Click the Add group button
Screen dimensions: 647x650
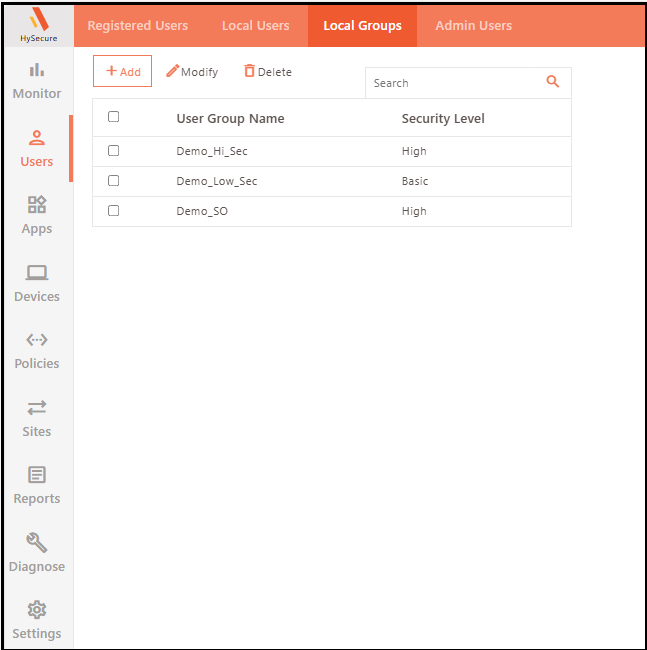pyautogui.click(x=122, y=72)
